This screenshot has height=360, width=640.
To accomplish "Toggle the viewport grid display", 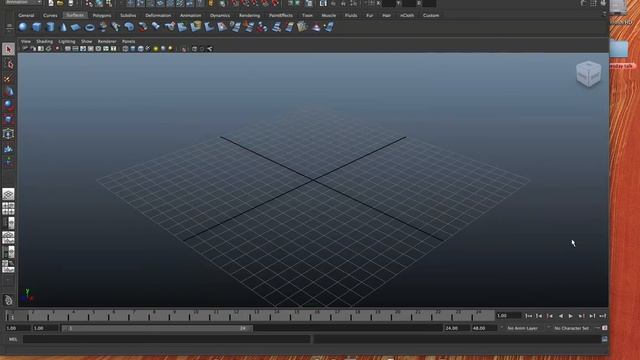I will pyautogui.click(x=67, y=49).
